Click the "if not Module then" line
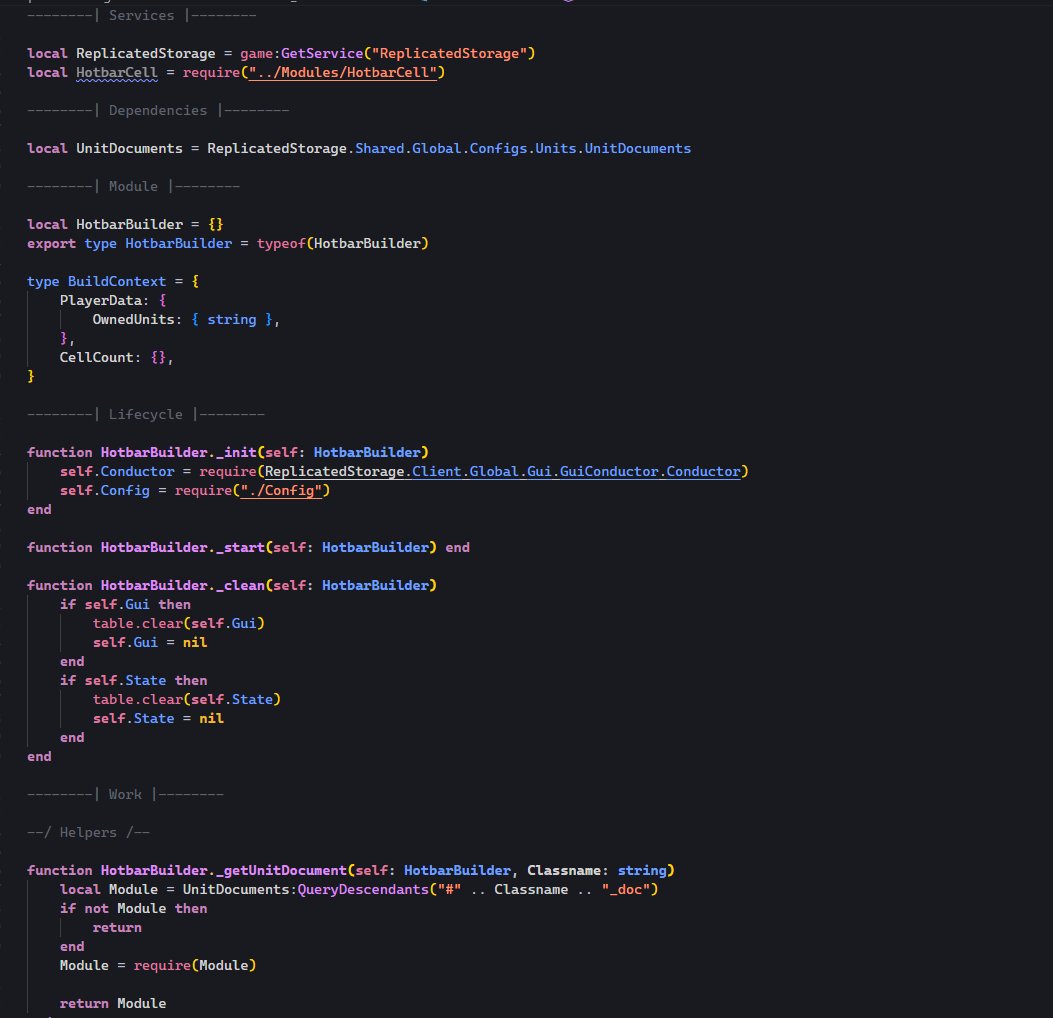1053x1018 pixels. tap(133, 909)
